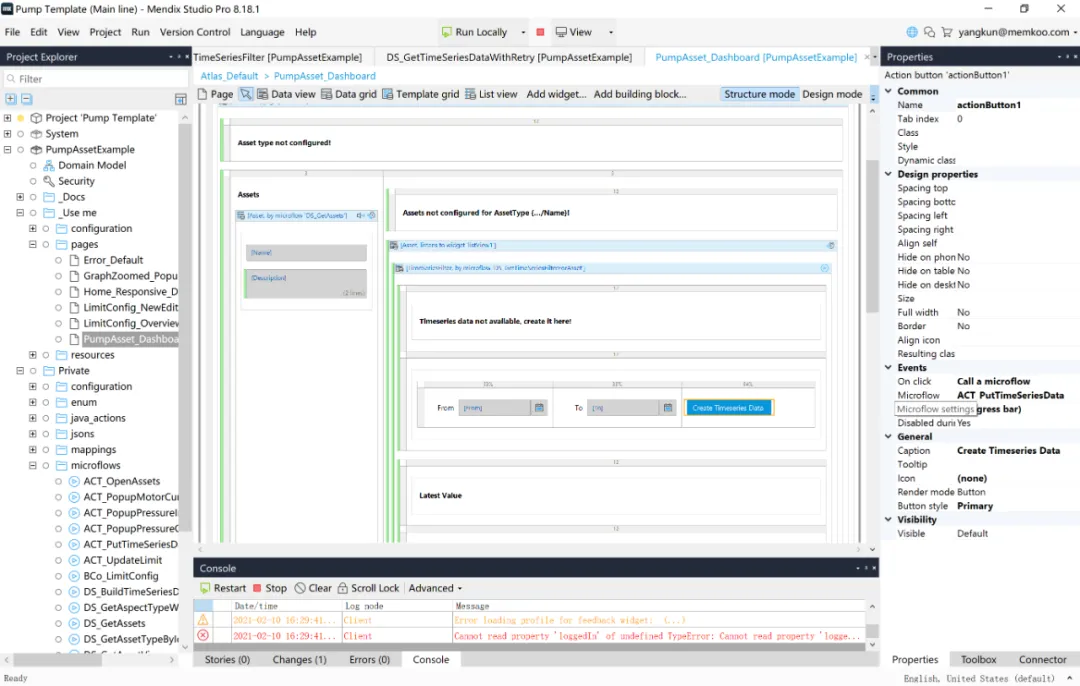Image resolution: width=1080 pixels, height=686 pixels.
Task: Click Add widget... in toolbar
Action: click(x=556, y=94)
